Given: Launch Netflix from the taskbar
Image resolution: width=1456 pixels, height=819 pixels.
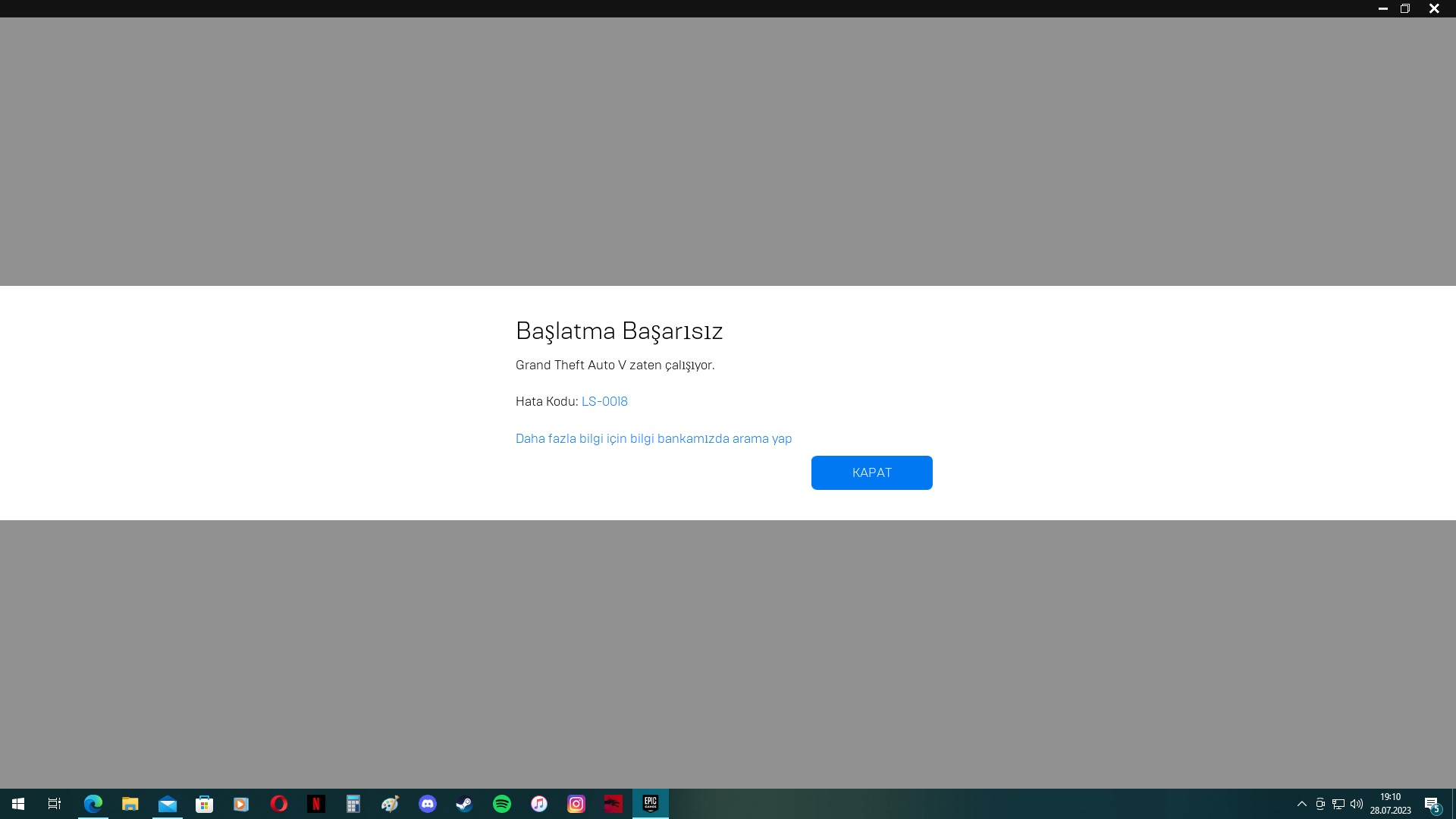Looking at the screenshot, I should (315, 804).
